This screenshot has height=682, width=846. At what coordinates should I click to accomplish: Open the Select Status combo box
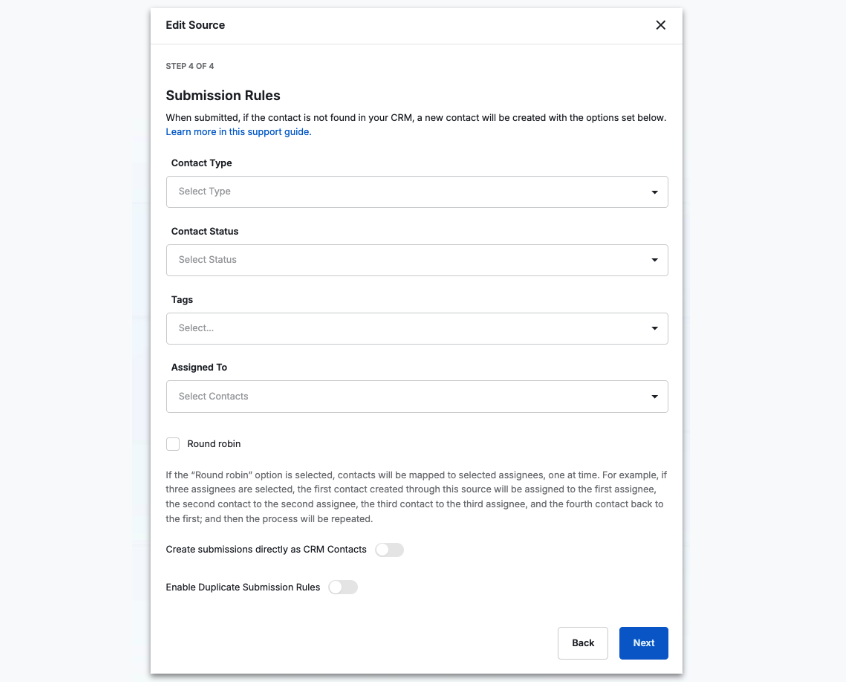[x=400, y=260]
